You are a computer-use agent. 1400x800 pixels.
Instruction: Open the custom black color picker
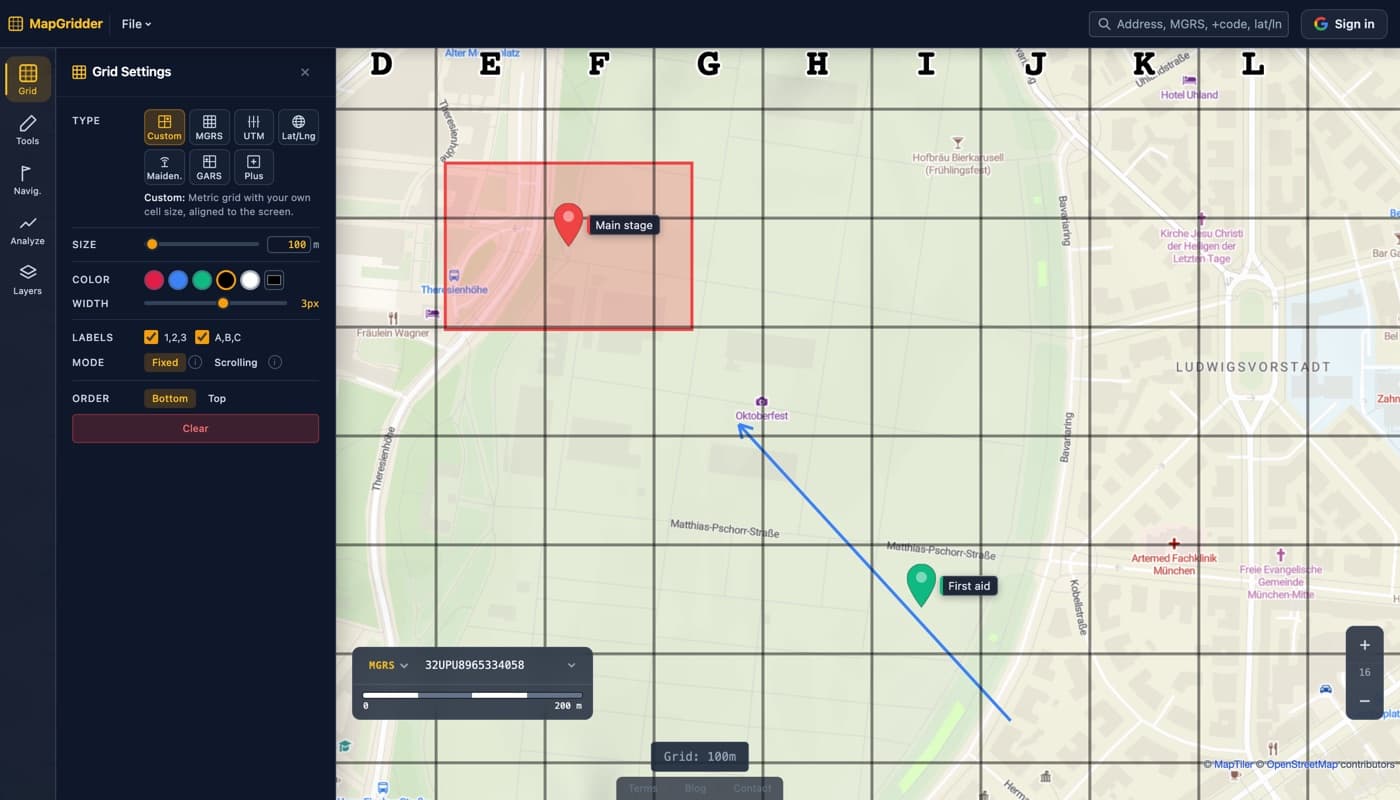coord(274,280)
